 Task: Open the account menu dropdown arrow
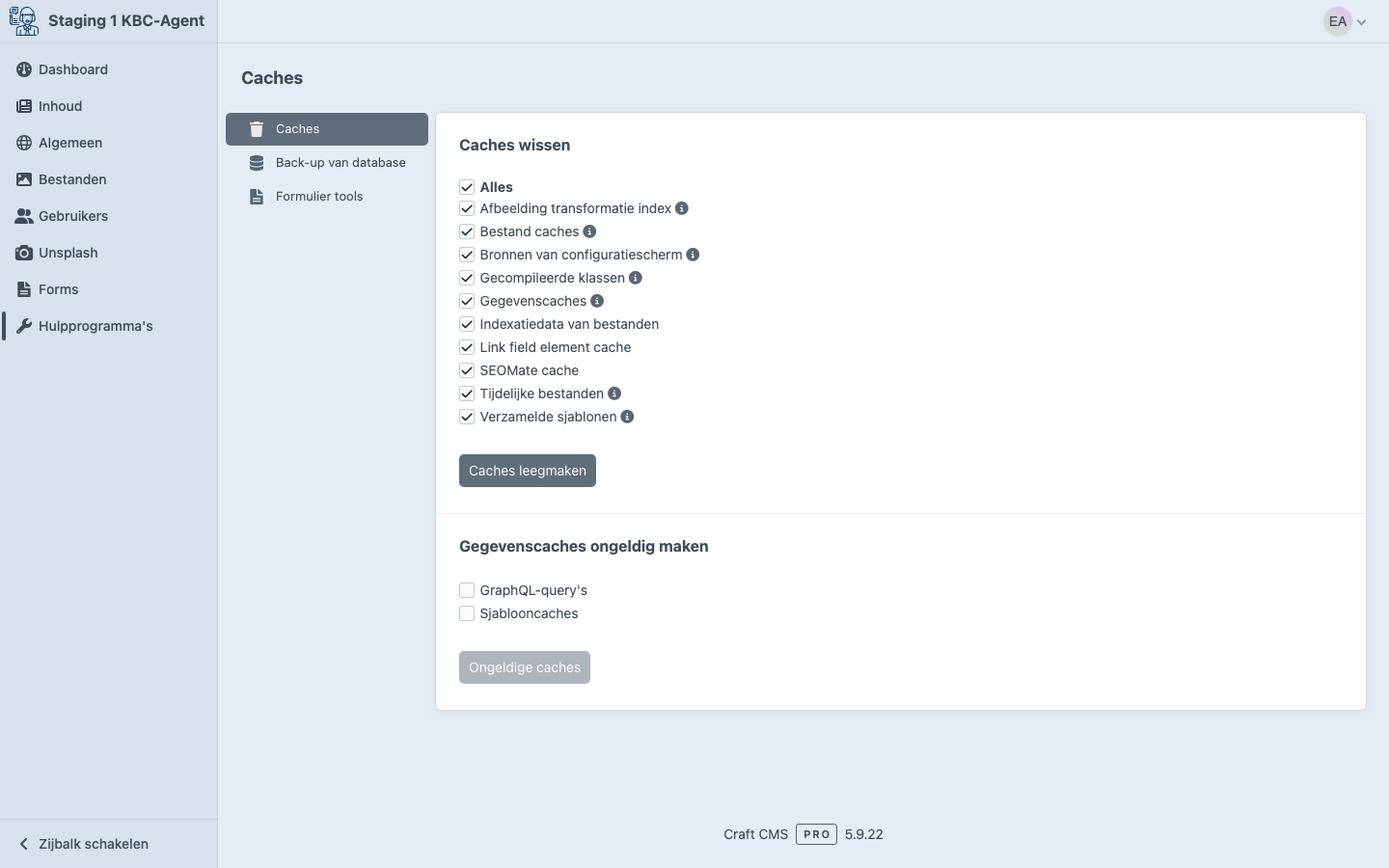coord(1362,22)
